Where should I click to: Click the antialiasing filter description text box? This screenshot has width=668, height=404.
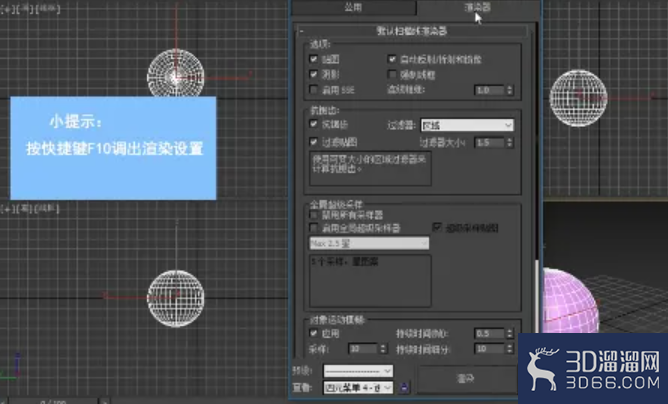(x=370, y=168)
